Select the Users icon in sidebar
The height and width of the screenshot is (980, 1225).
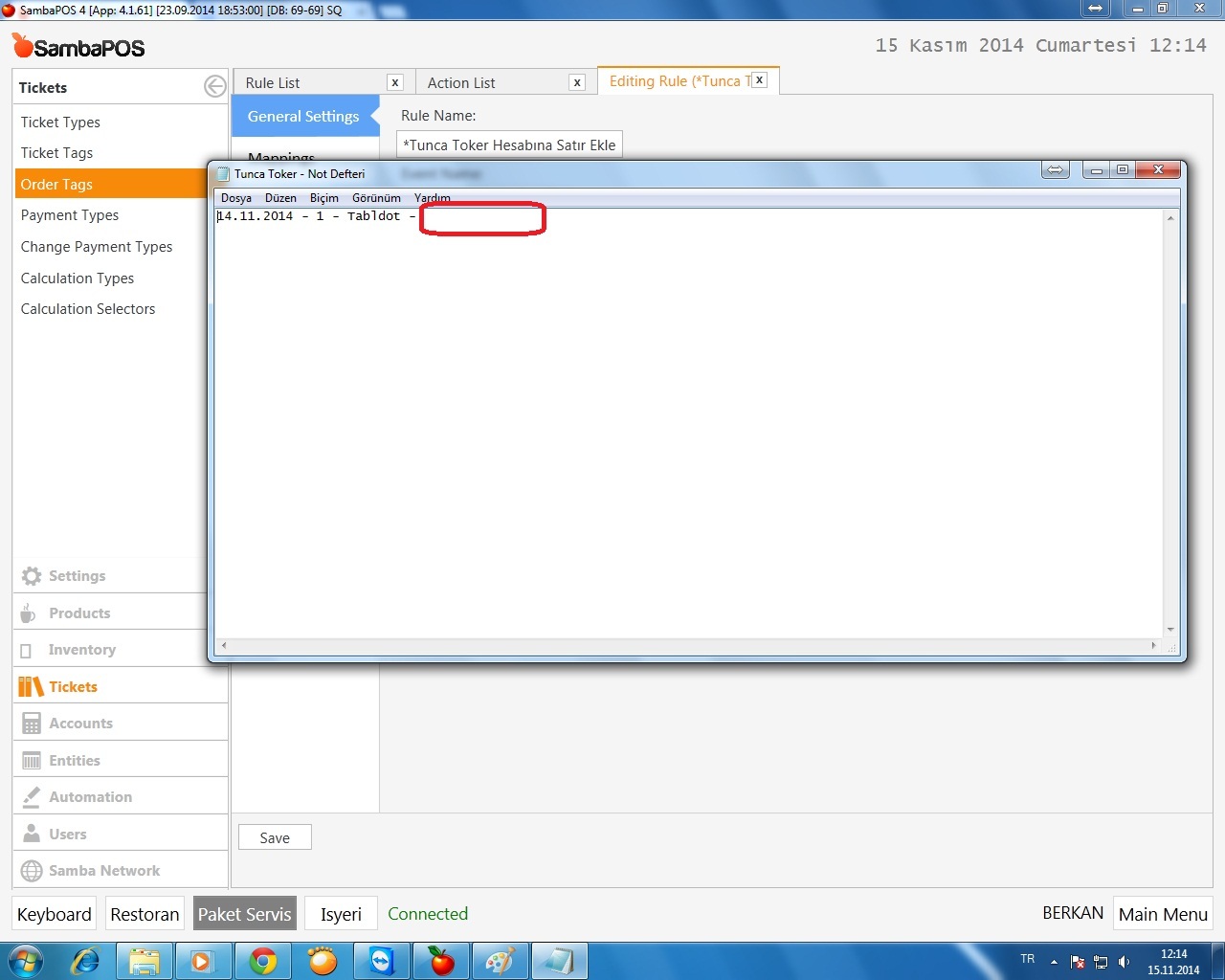click(31, 834)
